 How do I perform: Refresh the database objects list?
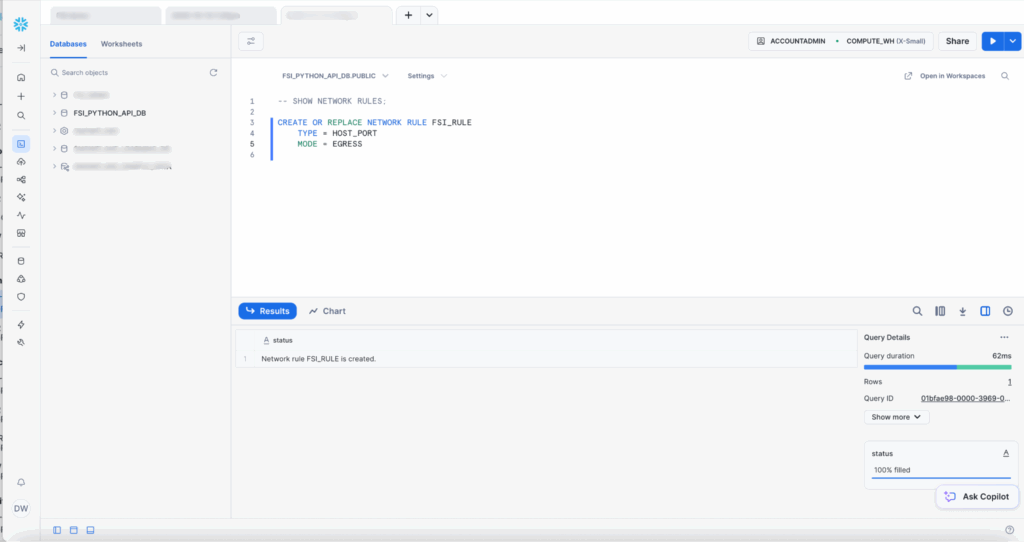click(213, 73)
